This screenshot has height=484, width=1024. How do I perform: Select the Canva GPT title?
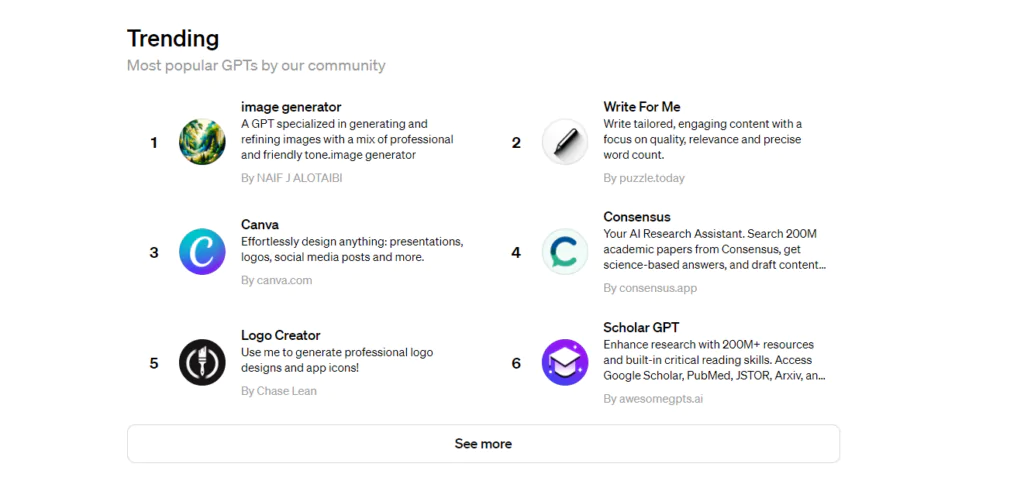click(260, 225)
